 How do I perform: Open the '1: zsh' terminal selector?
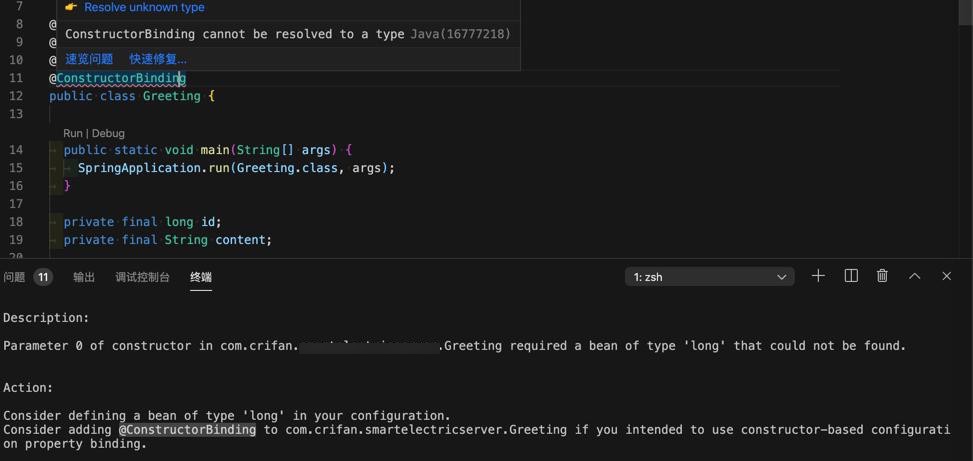tap(708, 277)
